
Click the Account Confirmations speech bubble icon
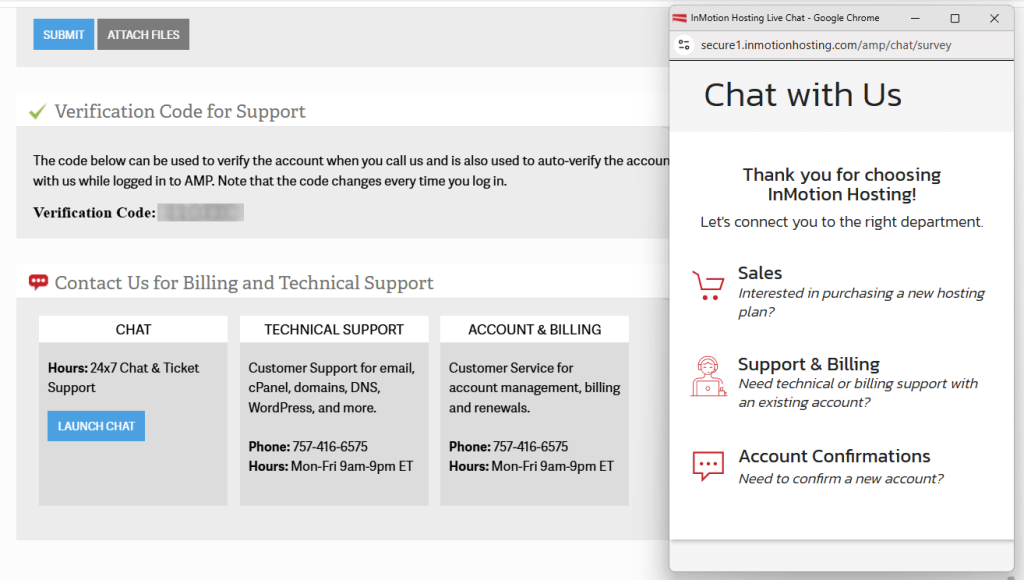709,465
